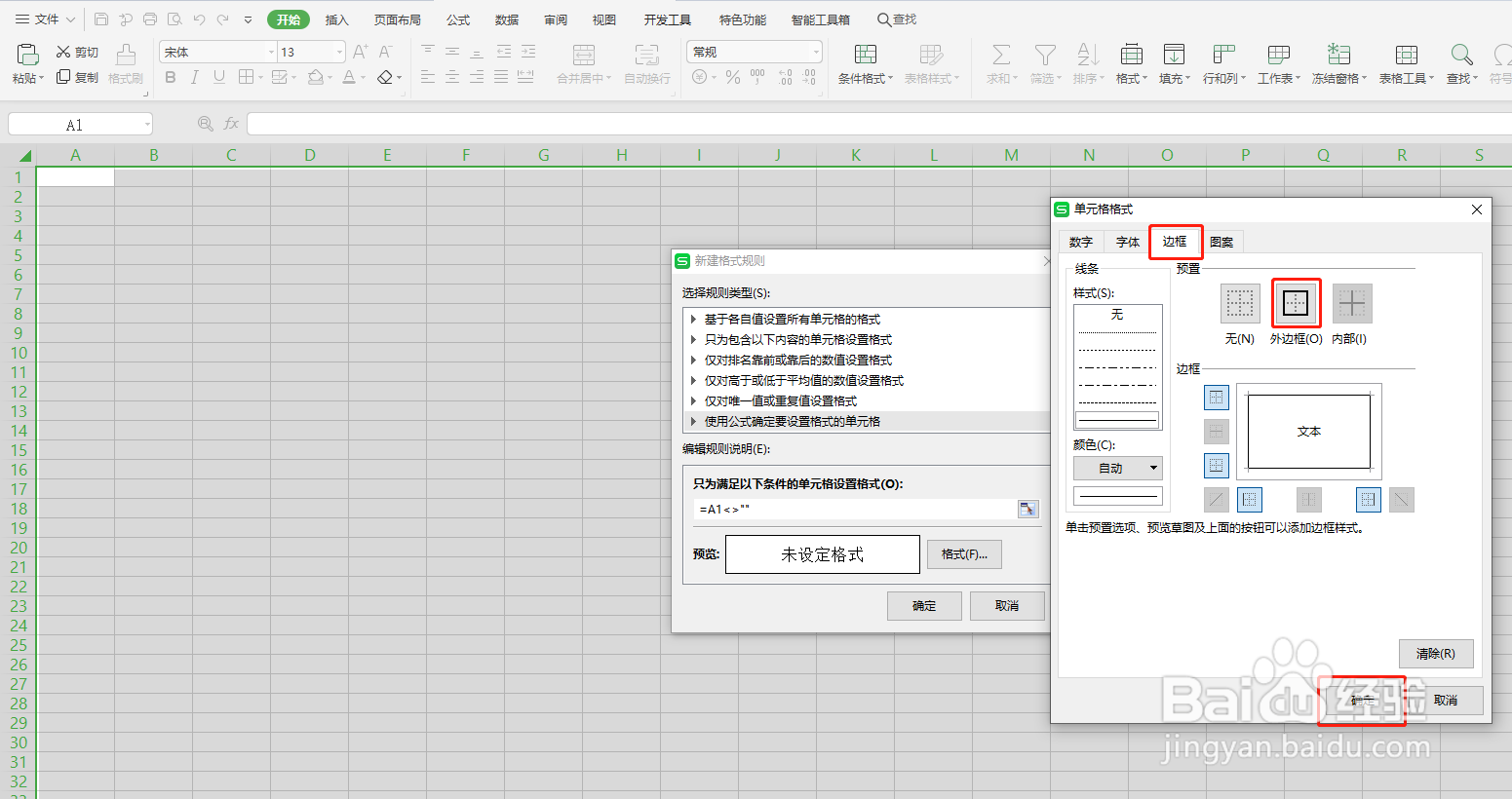Click the increase font size icon
Screen dimensions: 1512x799
pyautogui.click(x=360, y=52)
